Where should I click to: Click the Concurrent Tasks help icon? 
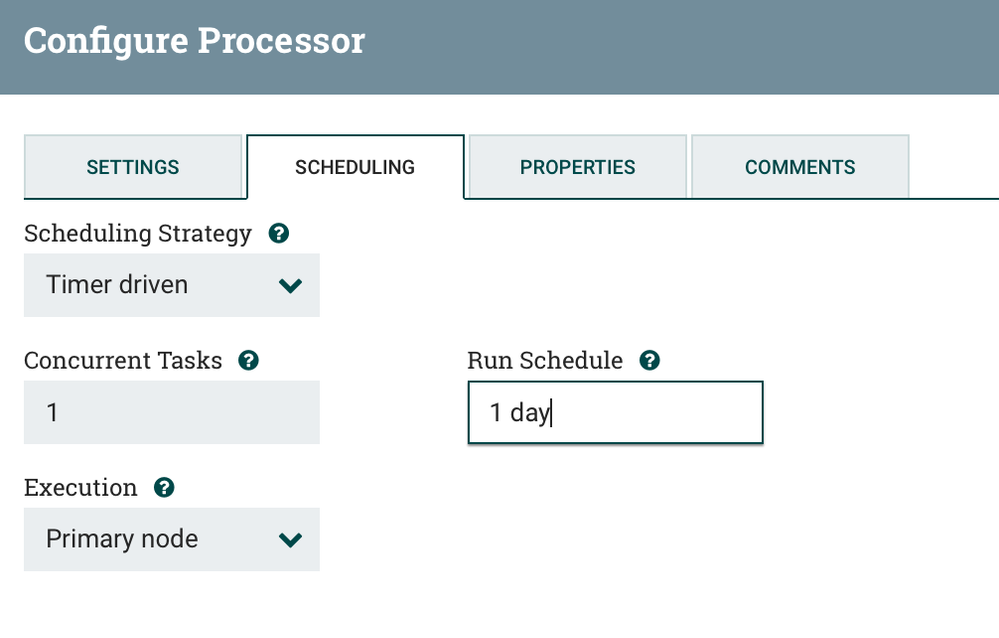[x=249, y=361]
